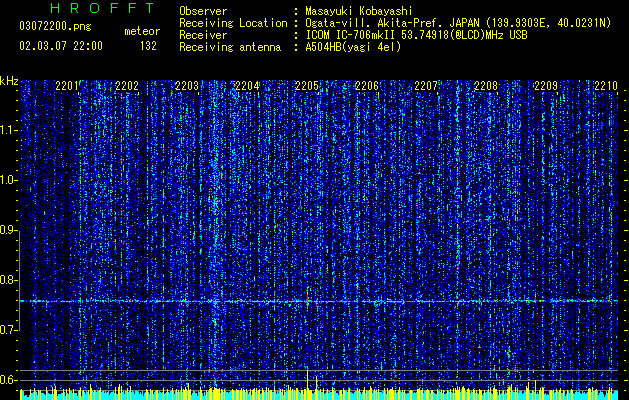Click the 0.9 kHz axis label
The width and height of the screenshot is (629, 400).
pyautogui.click(x=8, y=230)
